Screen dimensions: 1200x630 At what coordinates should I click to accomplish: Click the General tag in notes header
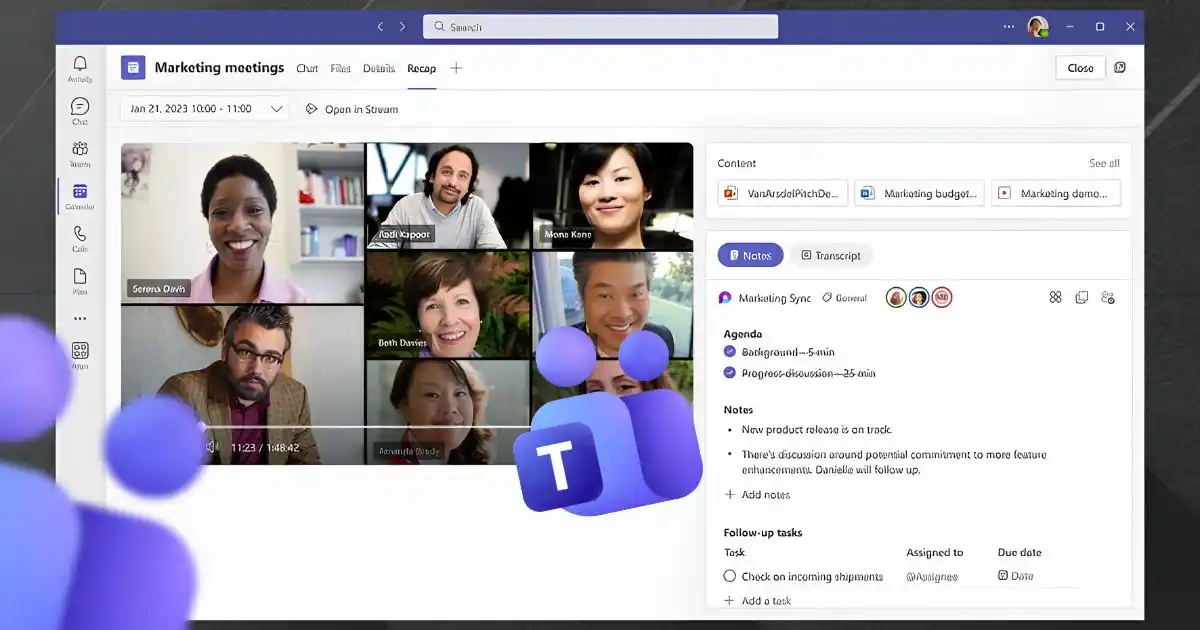(x=844, y=298)
